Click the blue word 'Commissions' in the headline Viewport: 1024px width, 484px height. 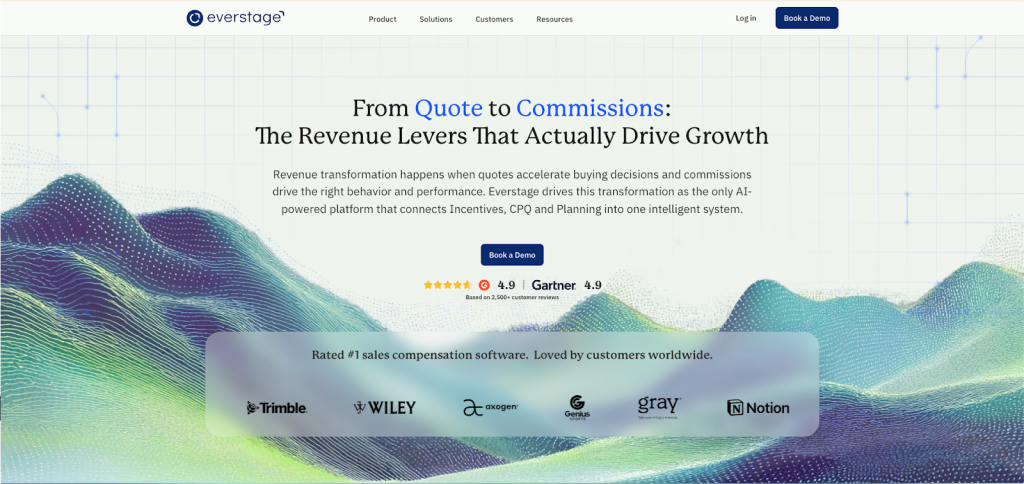[x=590, y=108]
